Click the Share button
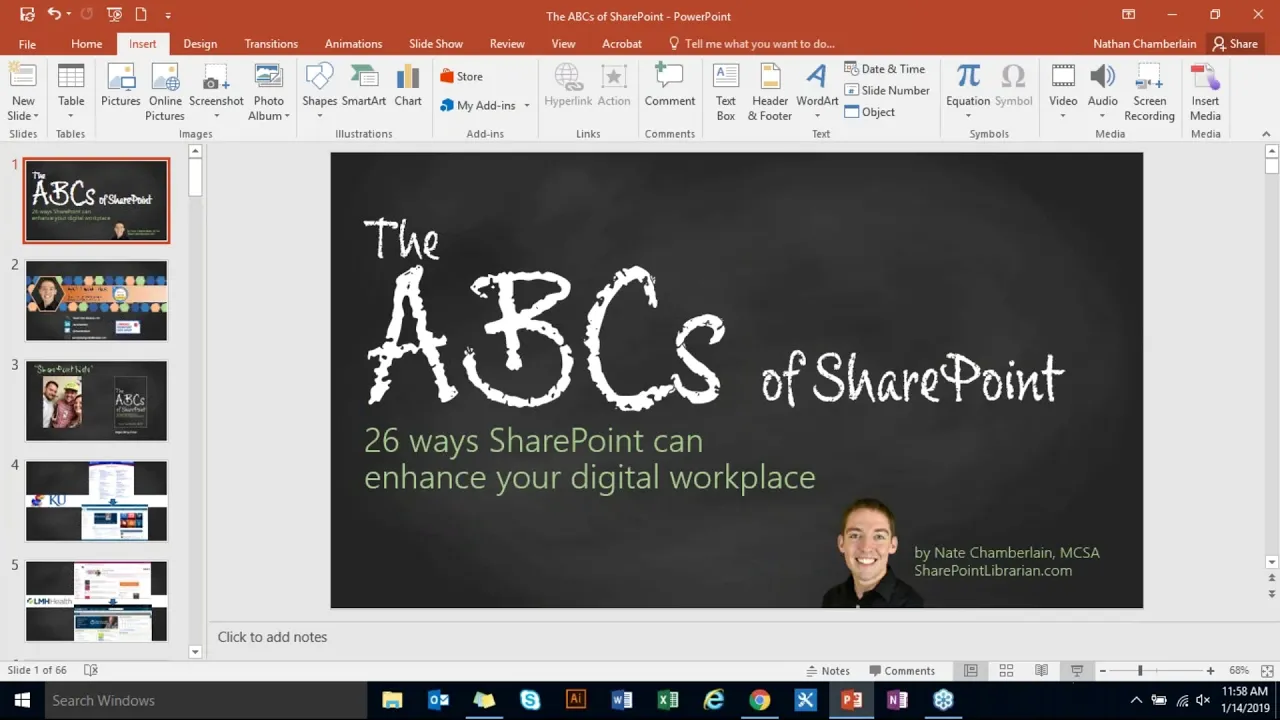Image resolution: width=1280 pixels, height=720 pixels. pos(1235,44)
